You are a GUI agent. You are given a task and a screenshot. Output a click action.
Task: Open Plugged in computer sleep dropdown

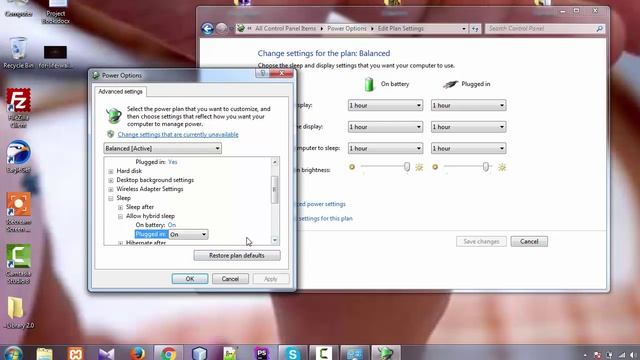[x=469, y=148]
